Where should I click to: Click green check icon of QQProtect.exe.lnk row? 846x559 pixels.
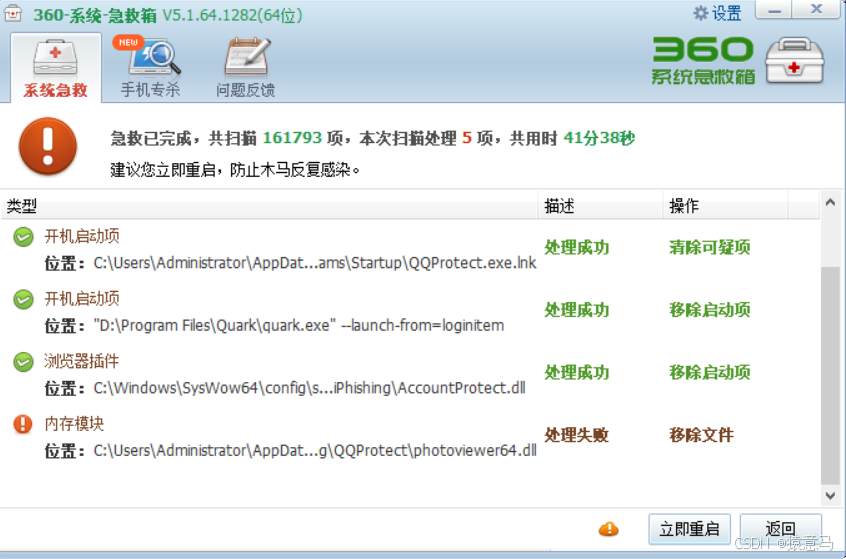coord(23,236)
